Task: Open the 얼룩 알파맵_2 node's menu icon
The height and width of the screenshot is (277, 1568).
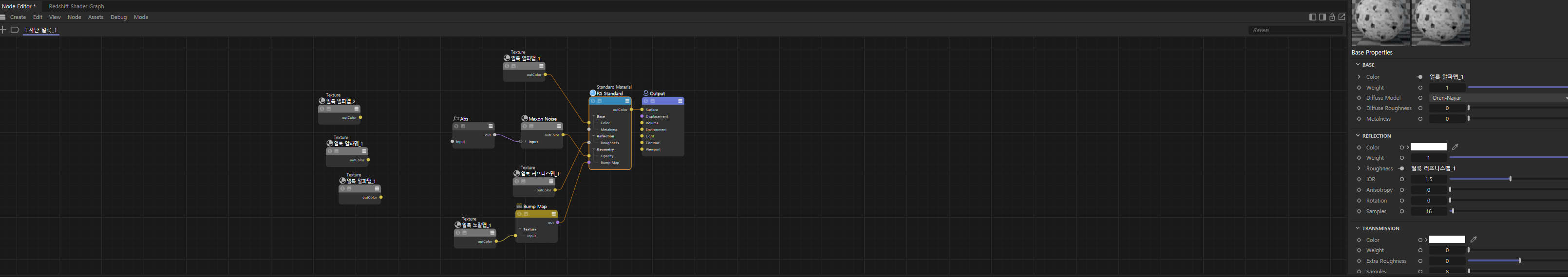Action: 357,109
